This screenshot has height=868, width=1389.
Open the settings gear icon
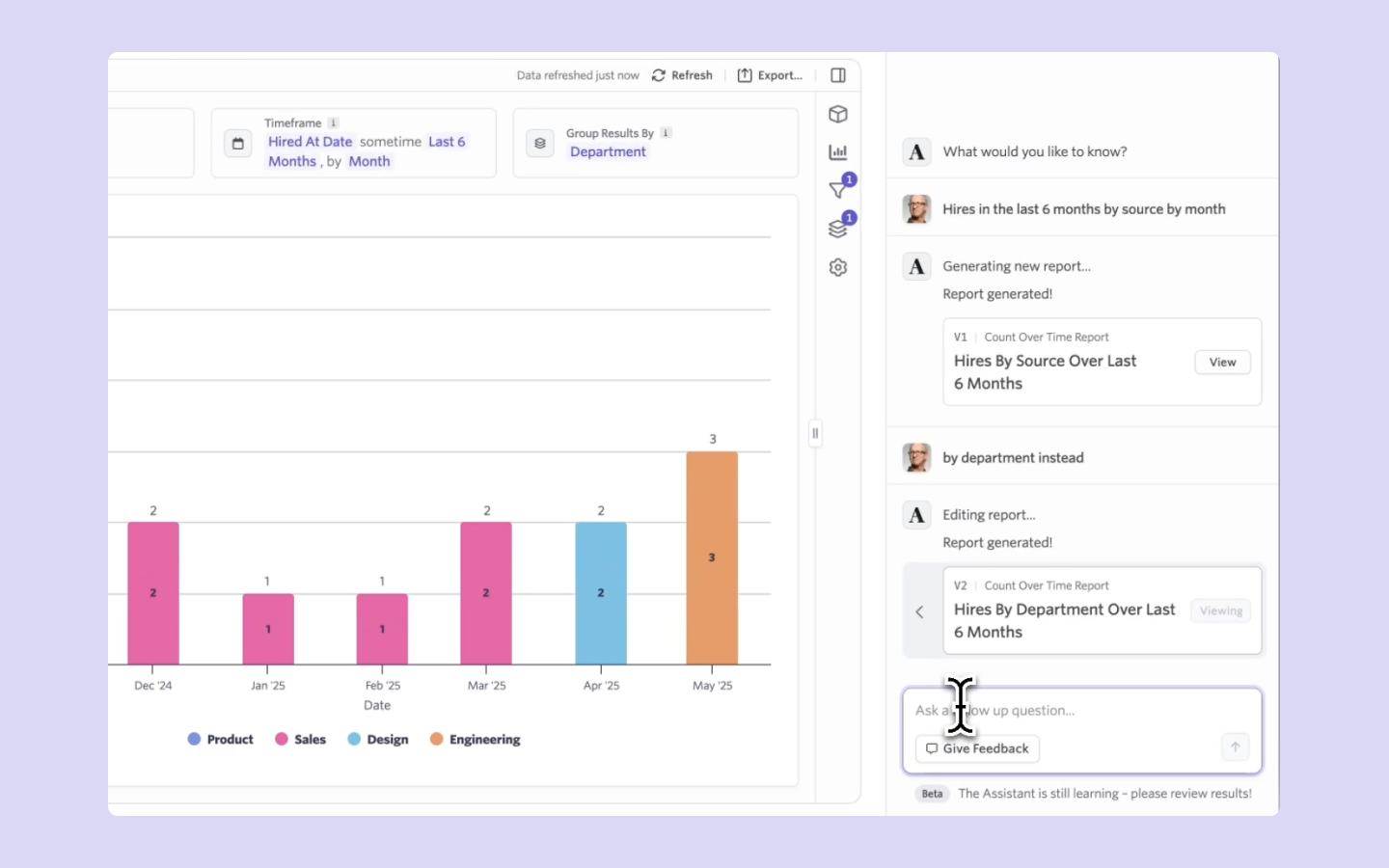(837, 267)
